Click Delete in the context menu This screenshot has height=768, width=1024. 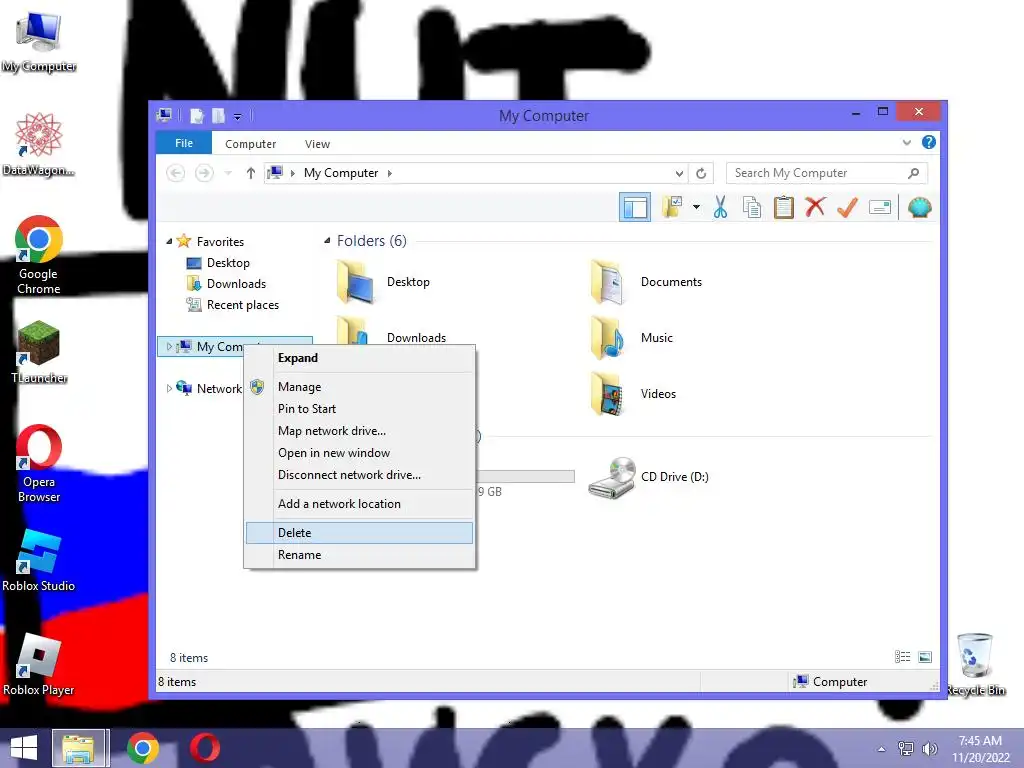tap(359, 533)
